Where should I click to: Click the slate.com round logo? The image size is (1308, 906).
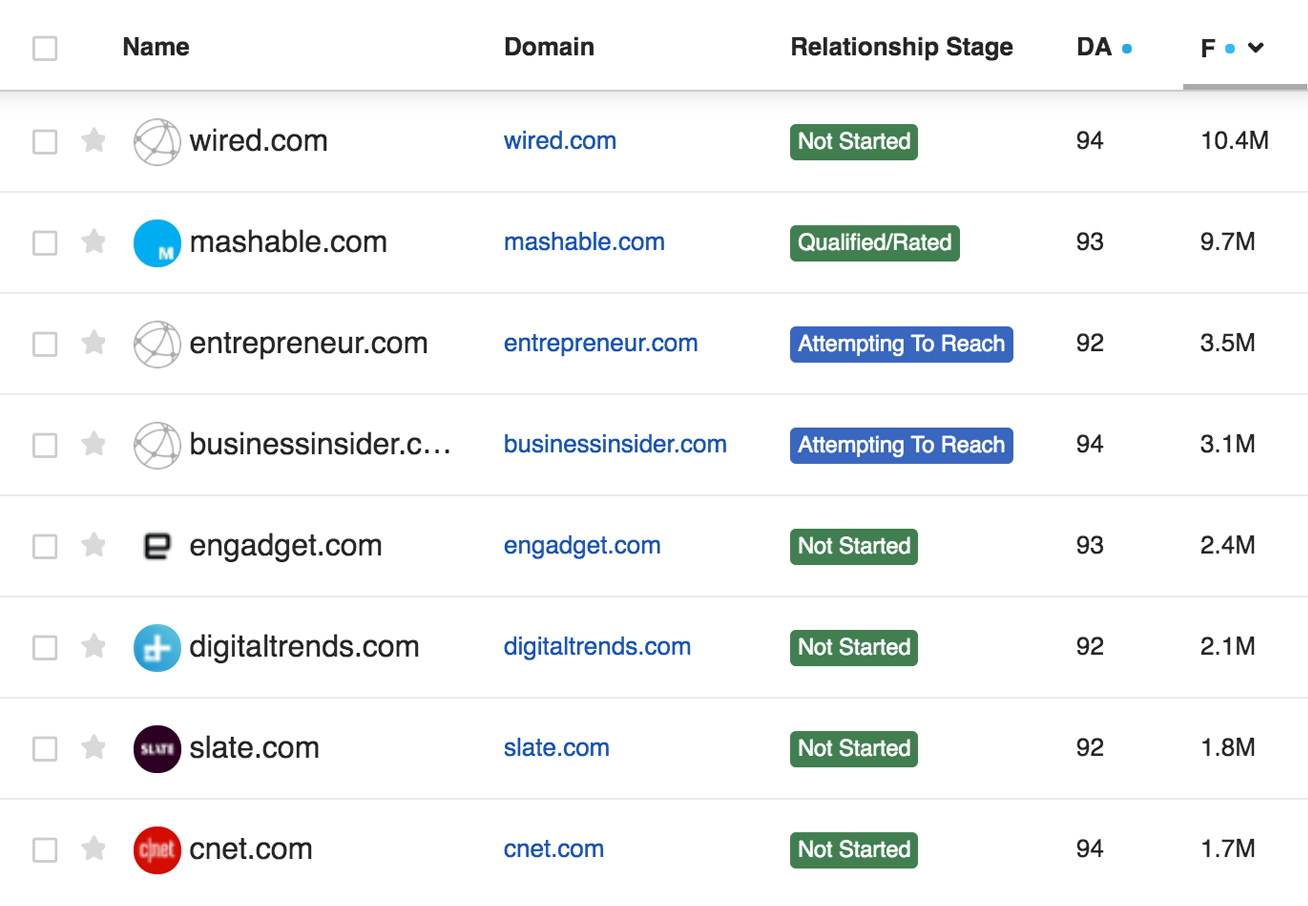[157, 748]
